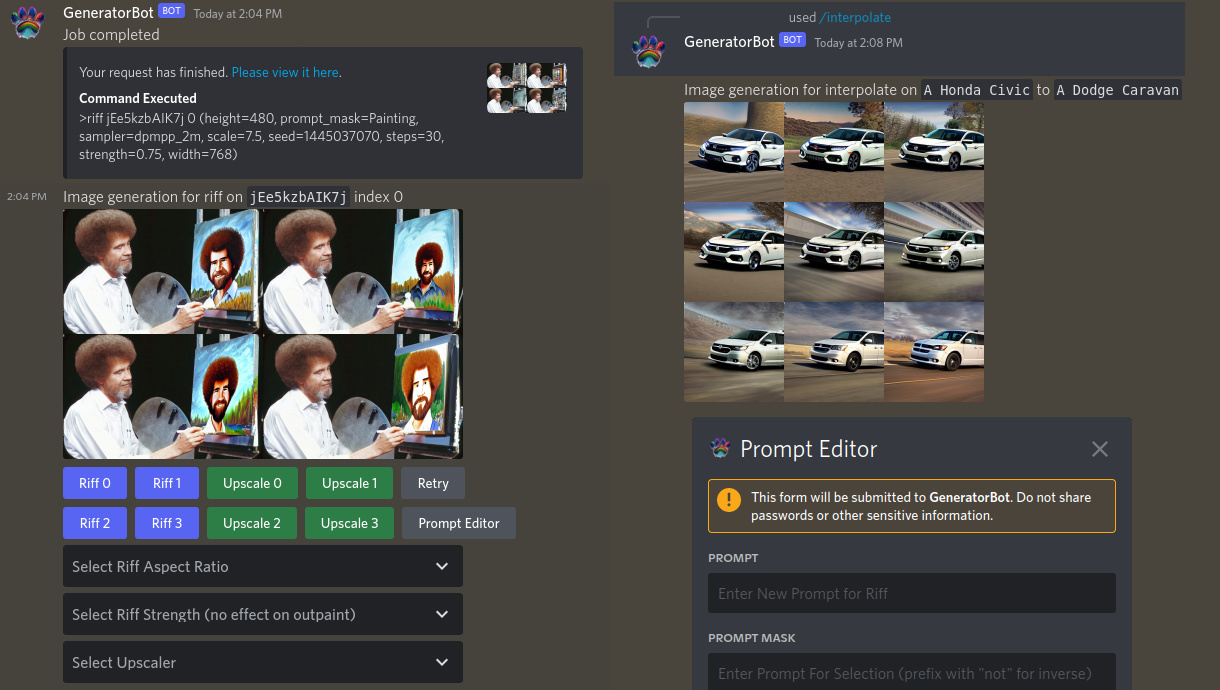Click GeneratorBot avatar in interpolate message
Image resolution: width=1220 pixels, height=690 pixels.
648,51
